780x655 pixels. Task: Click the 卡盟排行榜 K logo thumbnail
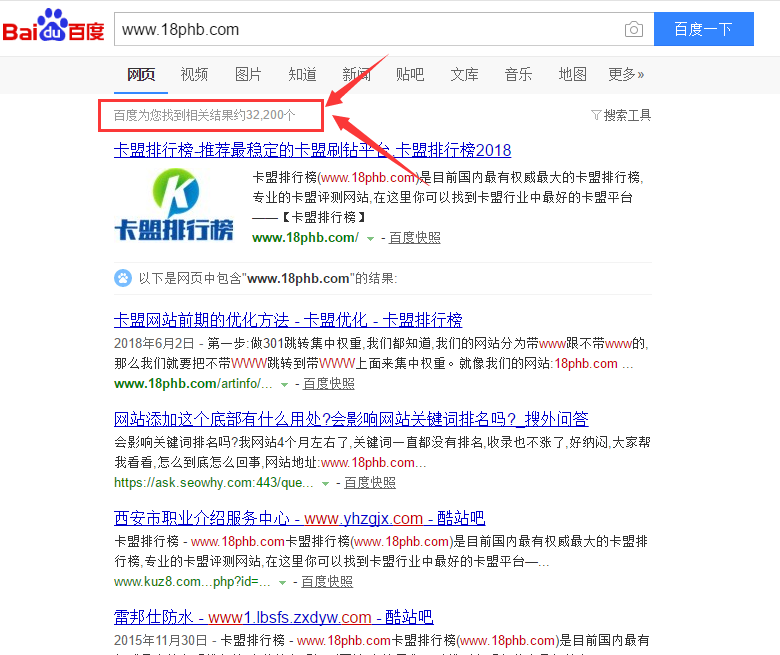[x=174, y=204]
